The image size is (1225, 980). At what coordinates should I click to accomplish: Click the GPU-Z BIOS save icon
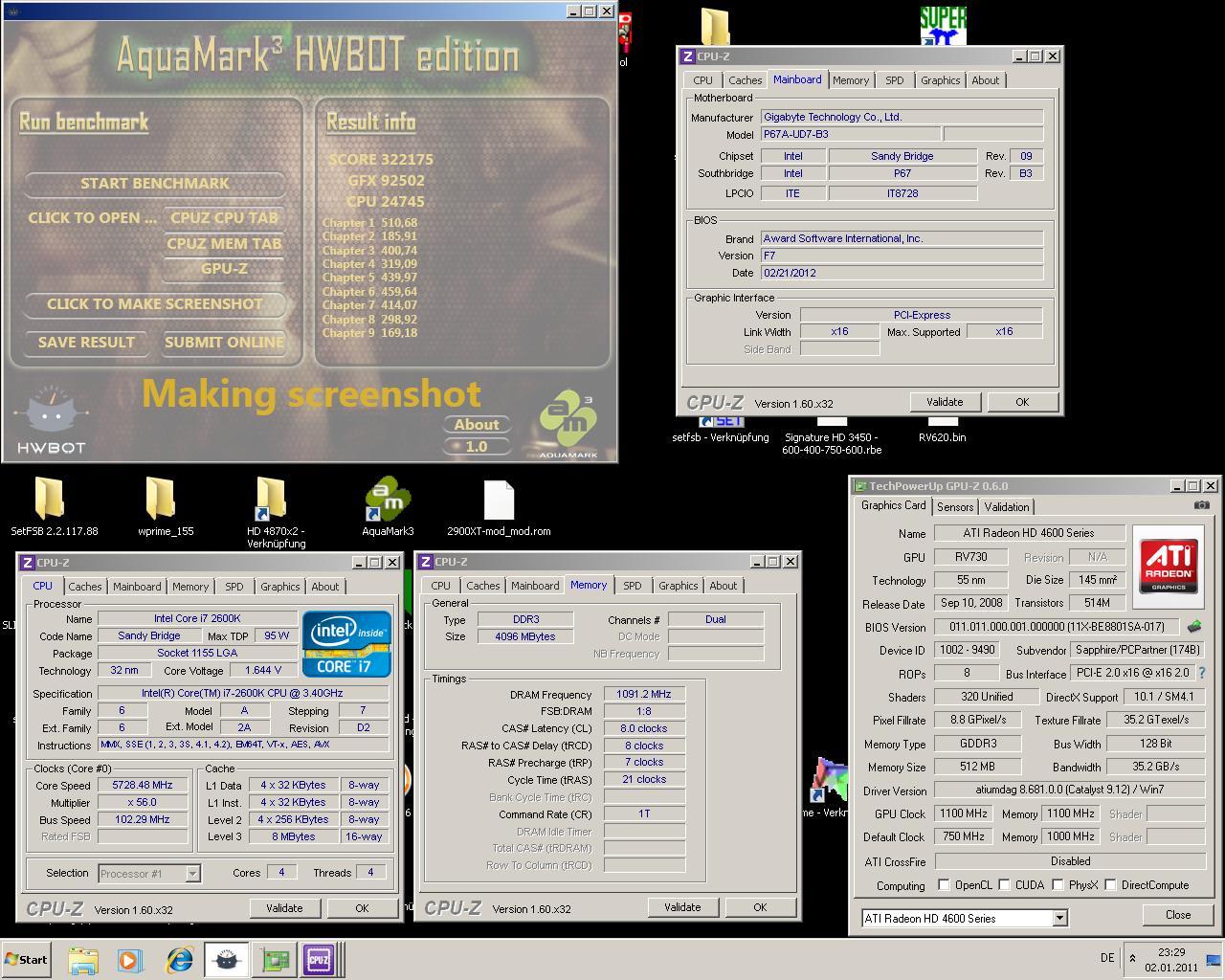1193,627
